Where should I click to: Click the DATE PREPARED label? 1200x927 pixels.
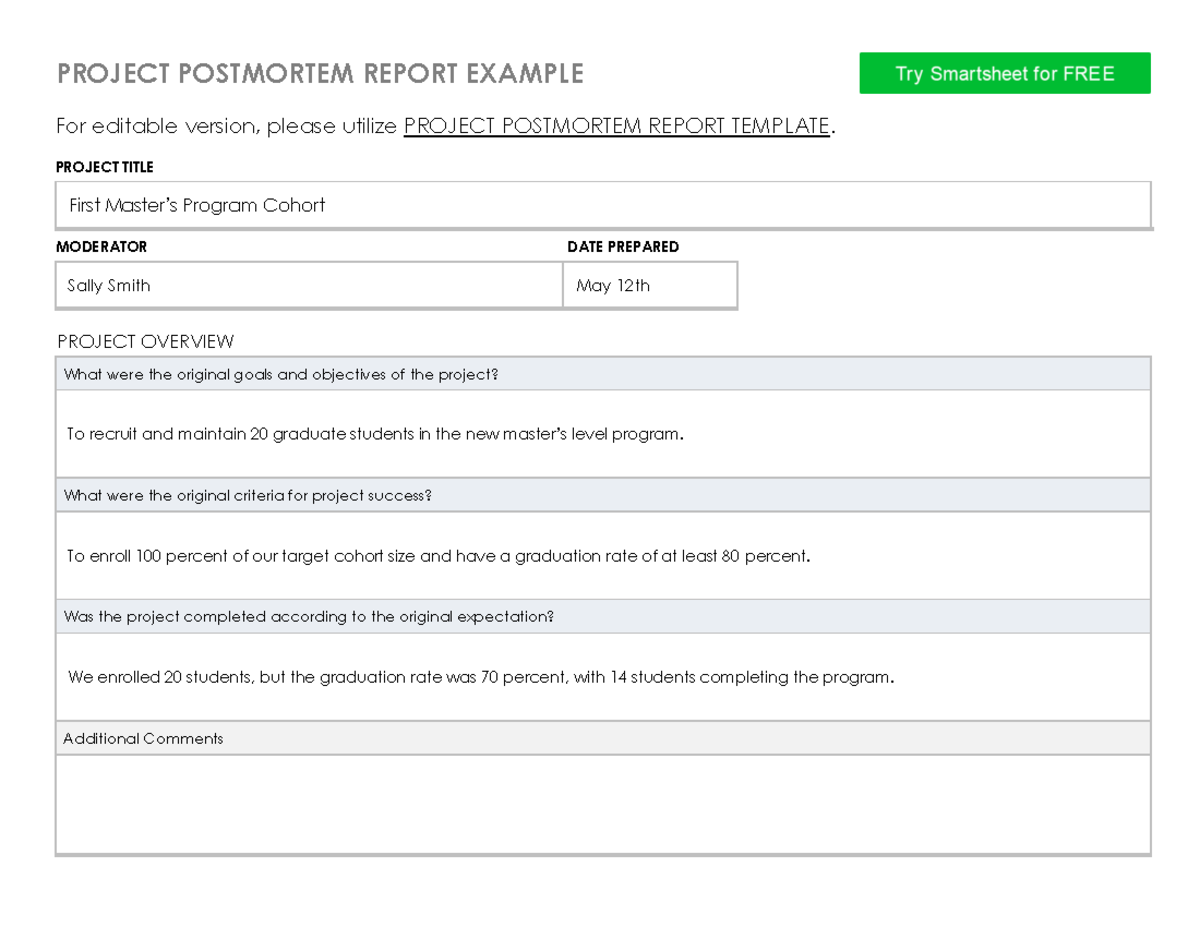[x=622, y=247]
